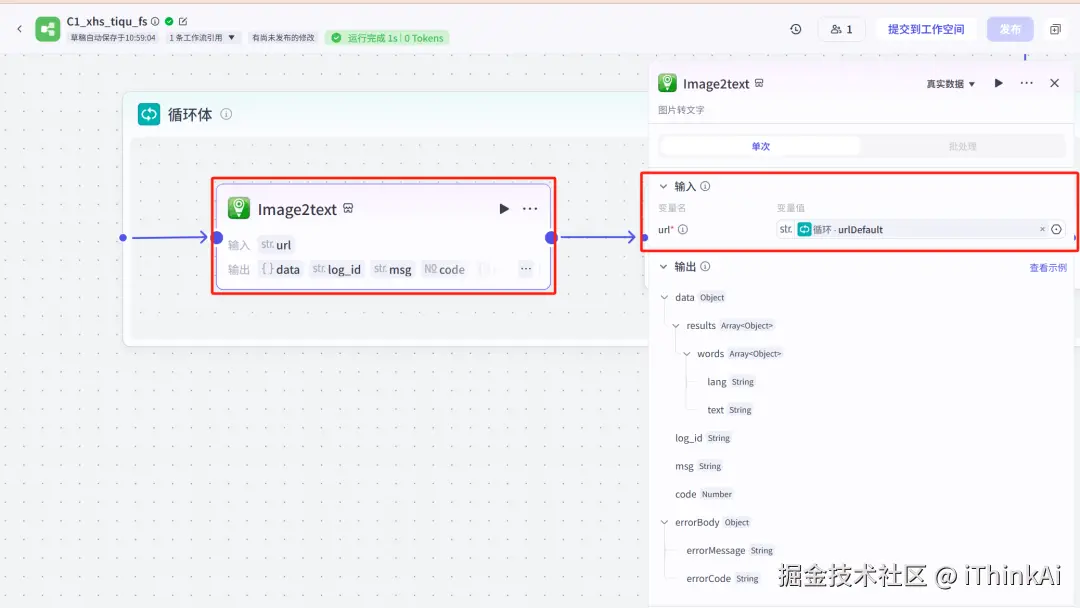This screenshot has height=608, width=1080.
Task: Click the edit icon beside workflow name C1_xhs_tiqu_fs
Action: click(x=184, y=21)
